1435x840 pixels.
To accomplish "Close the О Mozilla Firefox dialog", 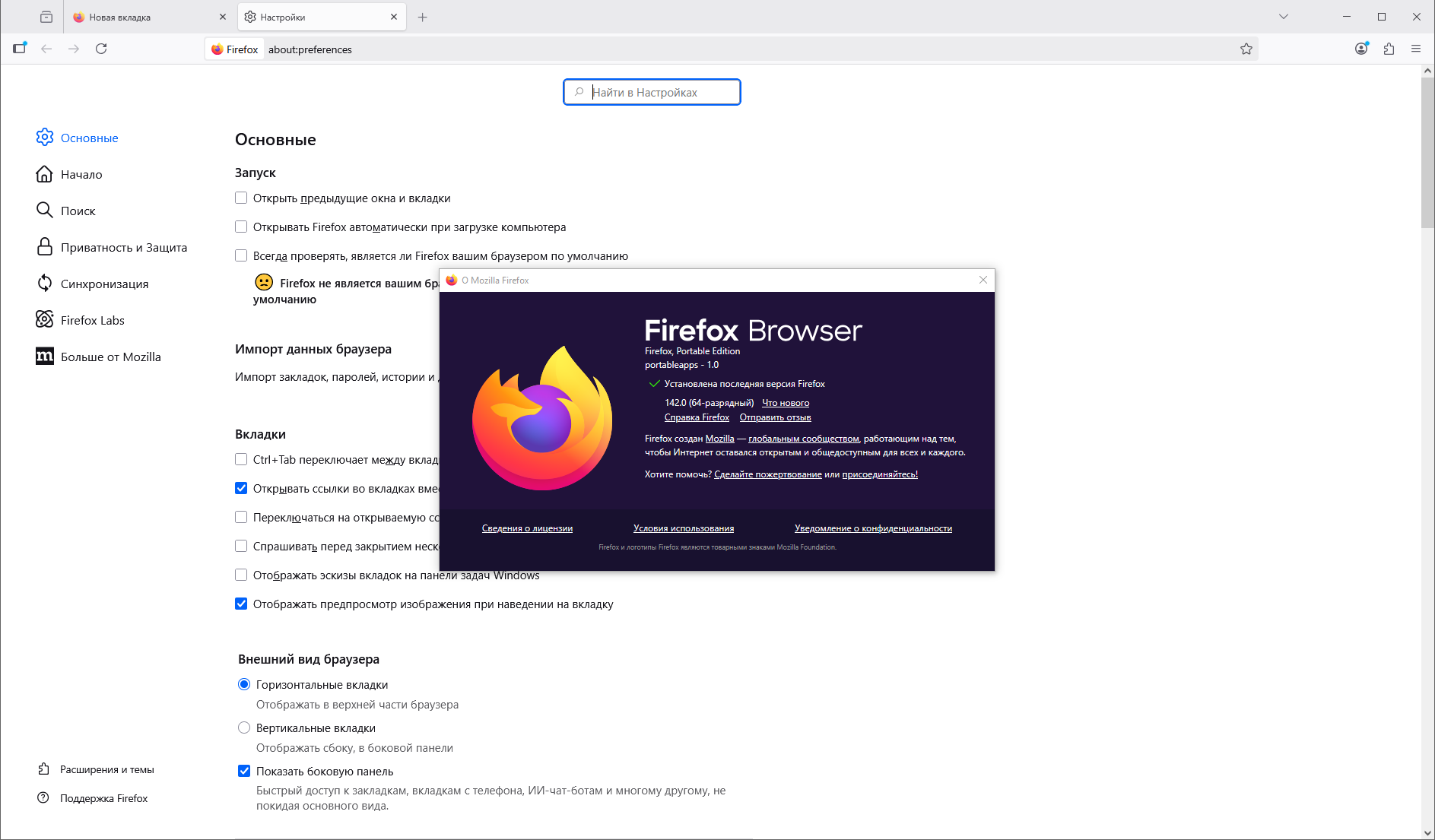I will point(983,280).
